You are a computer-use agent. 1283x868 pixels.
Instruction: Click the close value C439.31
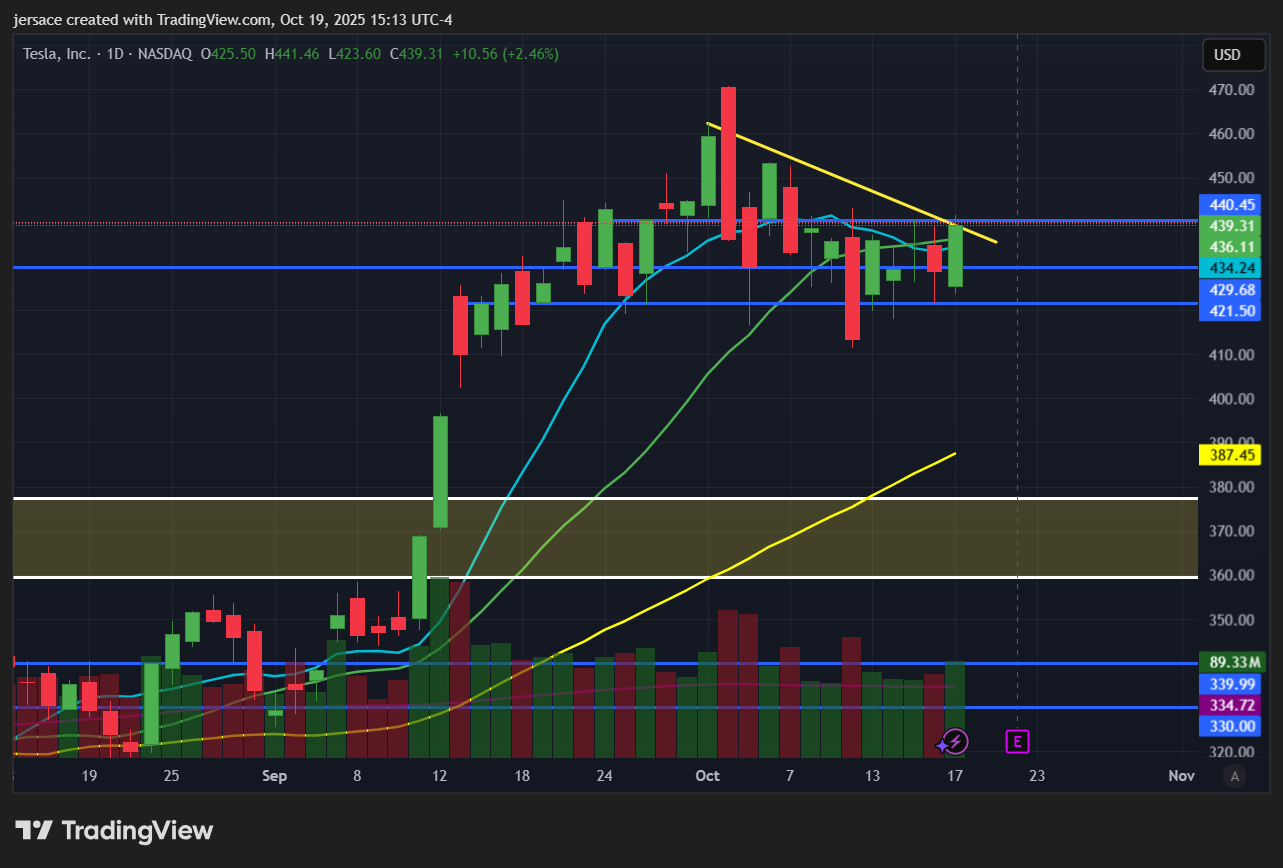point(416,54)
